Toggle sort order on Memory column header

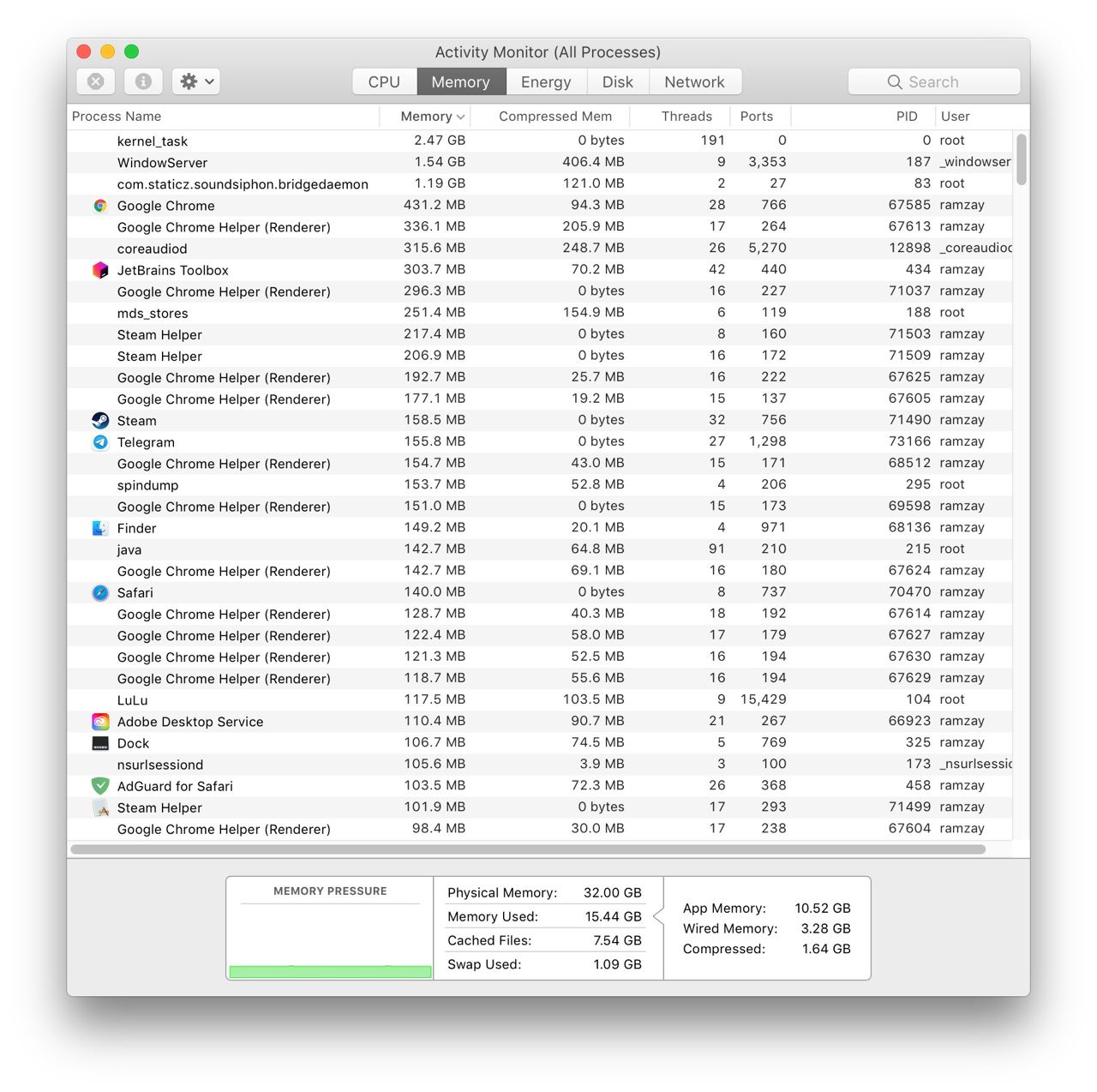click(425, 117)
